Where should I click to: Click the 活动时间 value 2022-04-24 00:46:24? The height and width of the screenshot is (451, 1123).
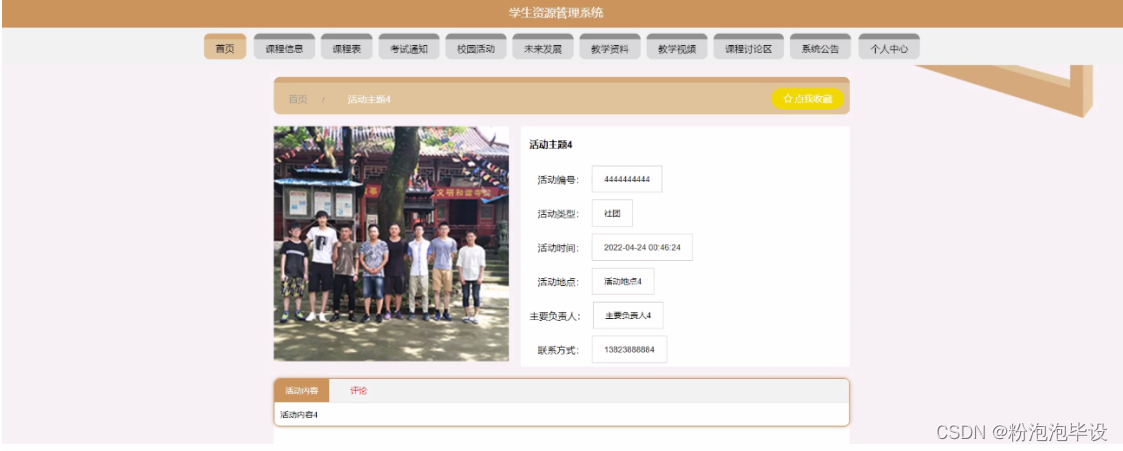click(642, 248)
